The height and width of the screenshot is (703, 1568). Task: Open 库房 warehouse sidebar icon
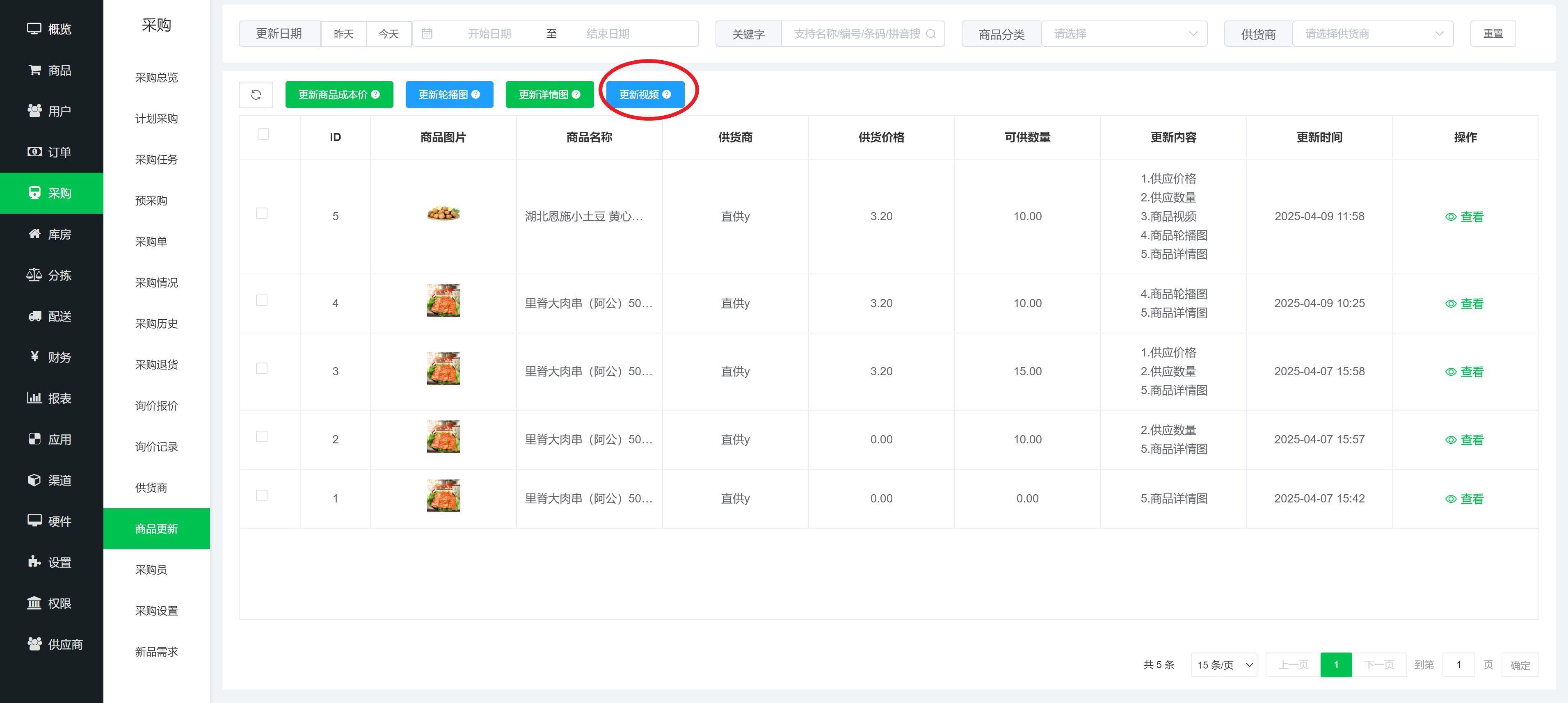35,234
